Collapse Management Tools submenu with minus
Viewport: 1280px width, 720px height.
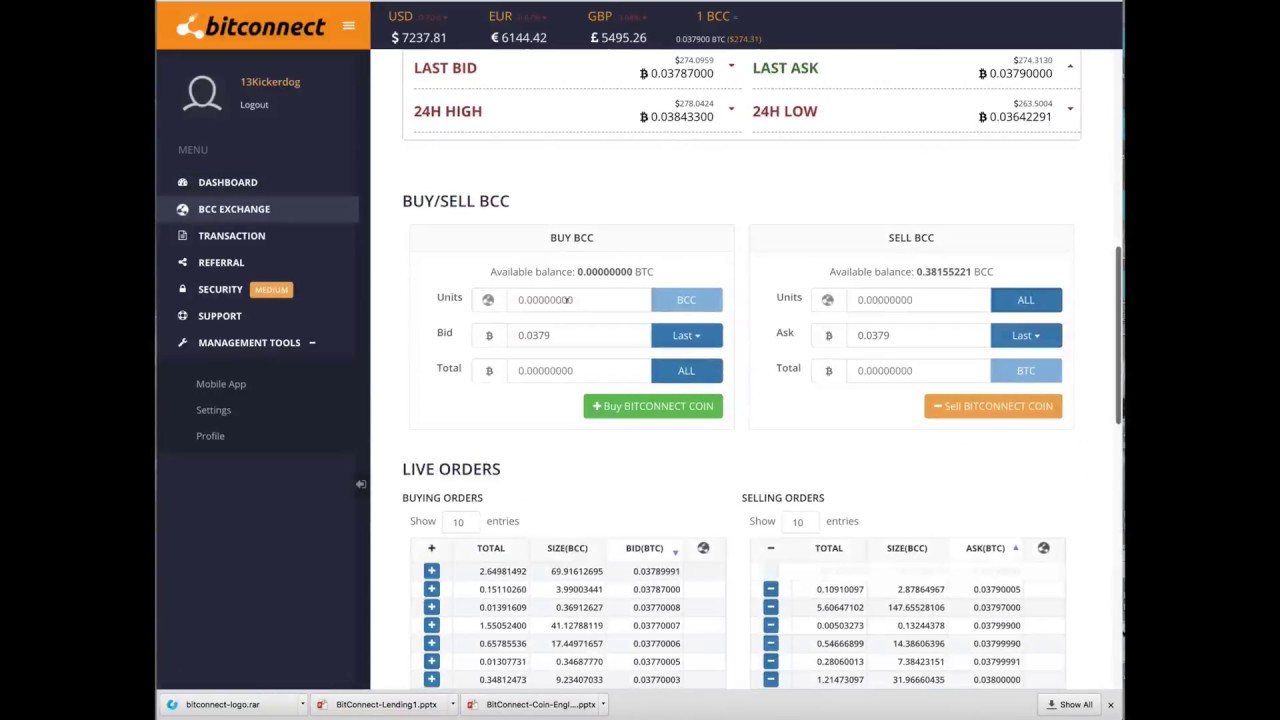312,343
